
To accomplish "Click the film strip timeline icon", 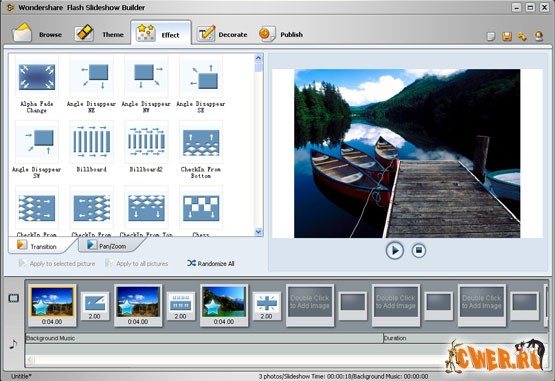I will click(x=14, y=298).
